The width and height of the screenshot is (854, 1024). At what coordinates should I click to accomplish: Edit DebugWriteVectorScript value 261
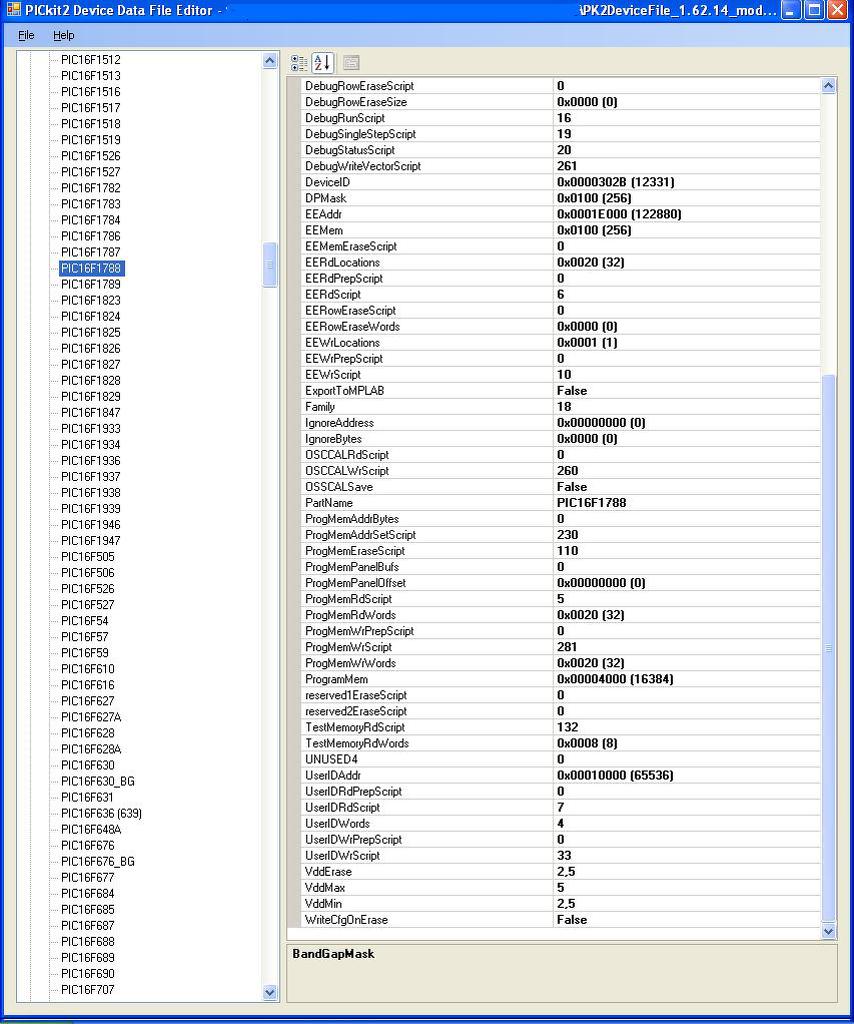click(x=687, y=167)
